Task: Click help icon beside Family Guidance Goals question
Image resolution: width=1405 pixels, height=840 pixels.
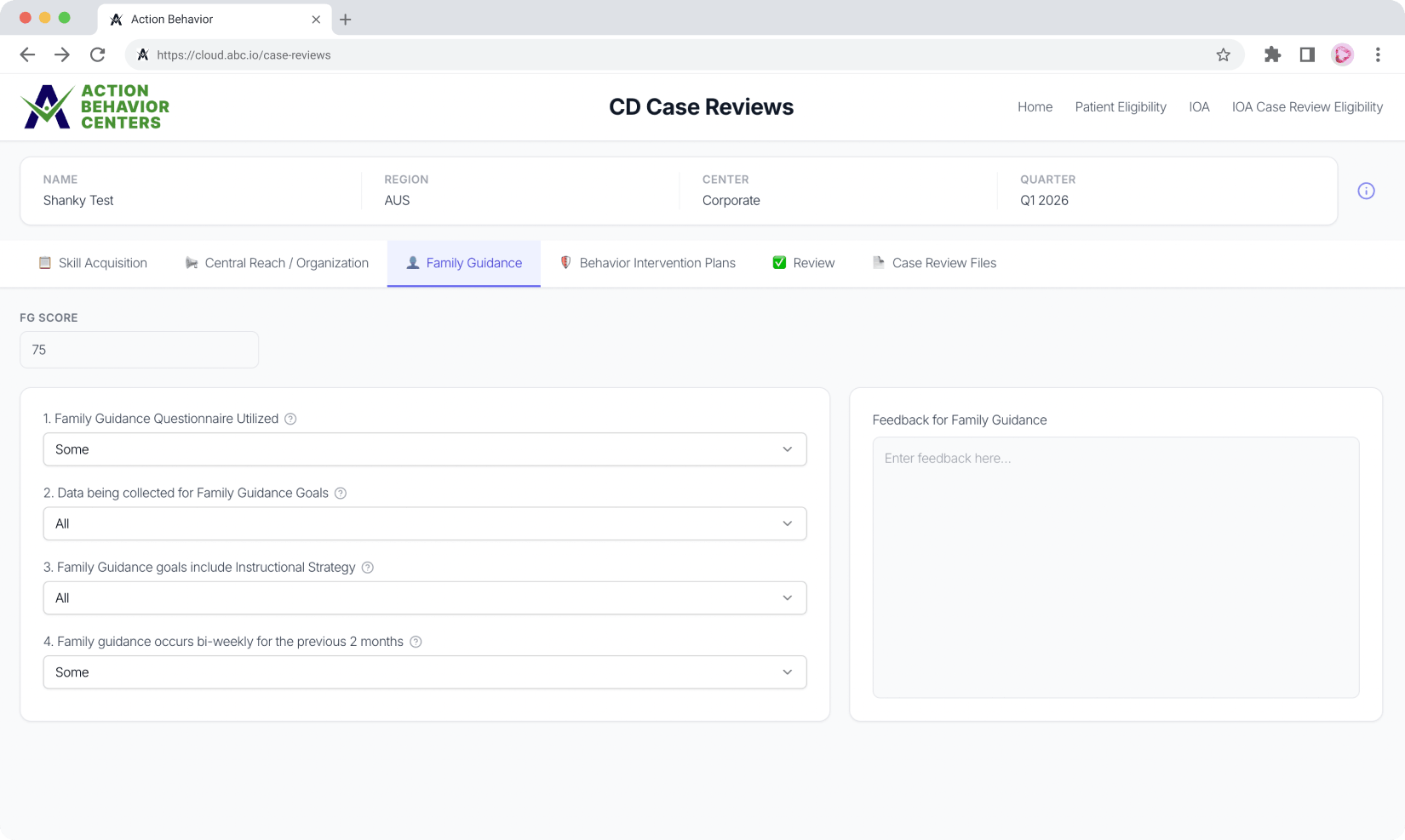Action: click(x=341, y=494)
